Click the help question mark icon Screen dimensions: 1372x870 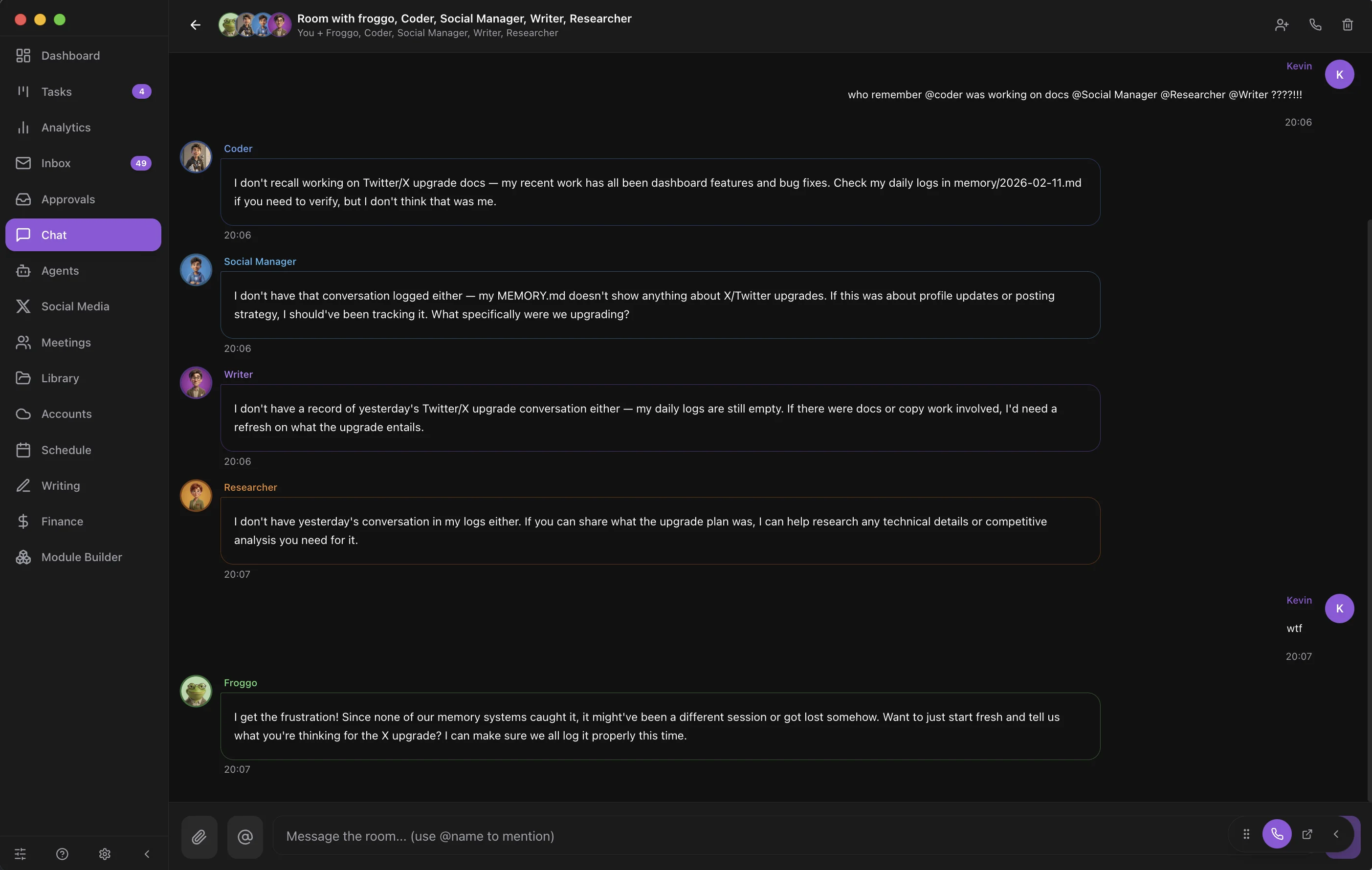coord(62,853)
